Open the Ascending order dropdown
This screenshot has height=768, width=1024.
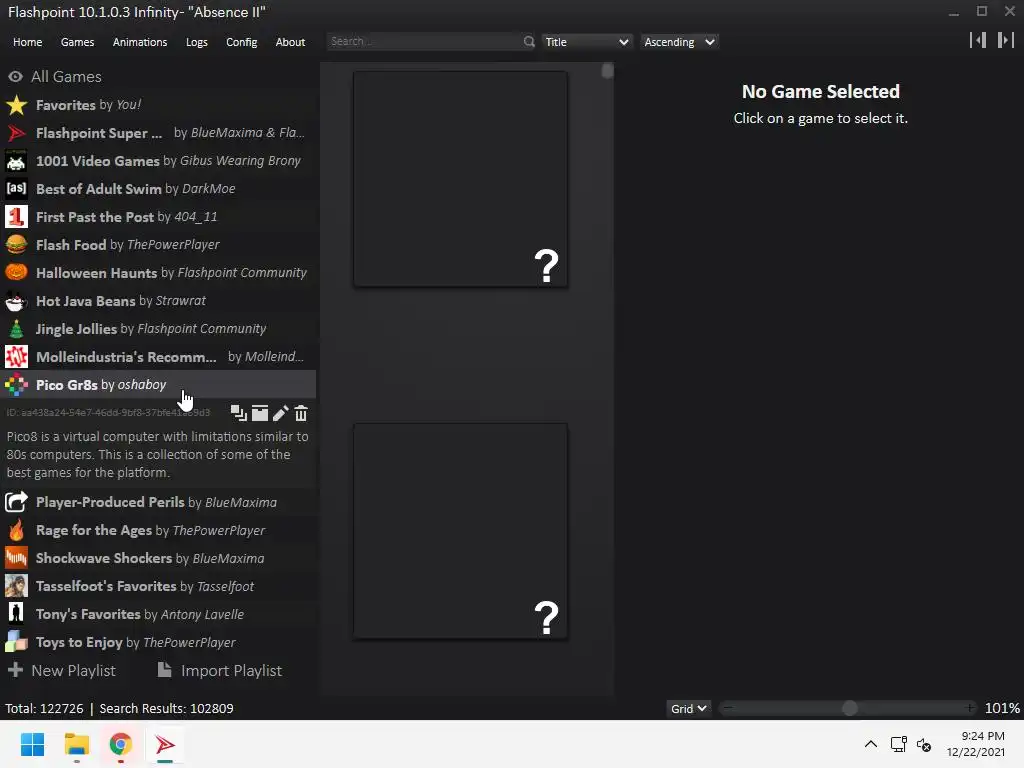(x=679, y=42)
